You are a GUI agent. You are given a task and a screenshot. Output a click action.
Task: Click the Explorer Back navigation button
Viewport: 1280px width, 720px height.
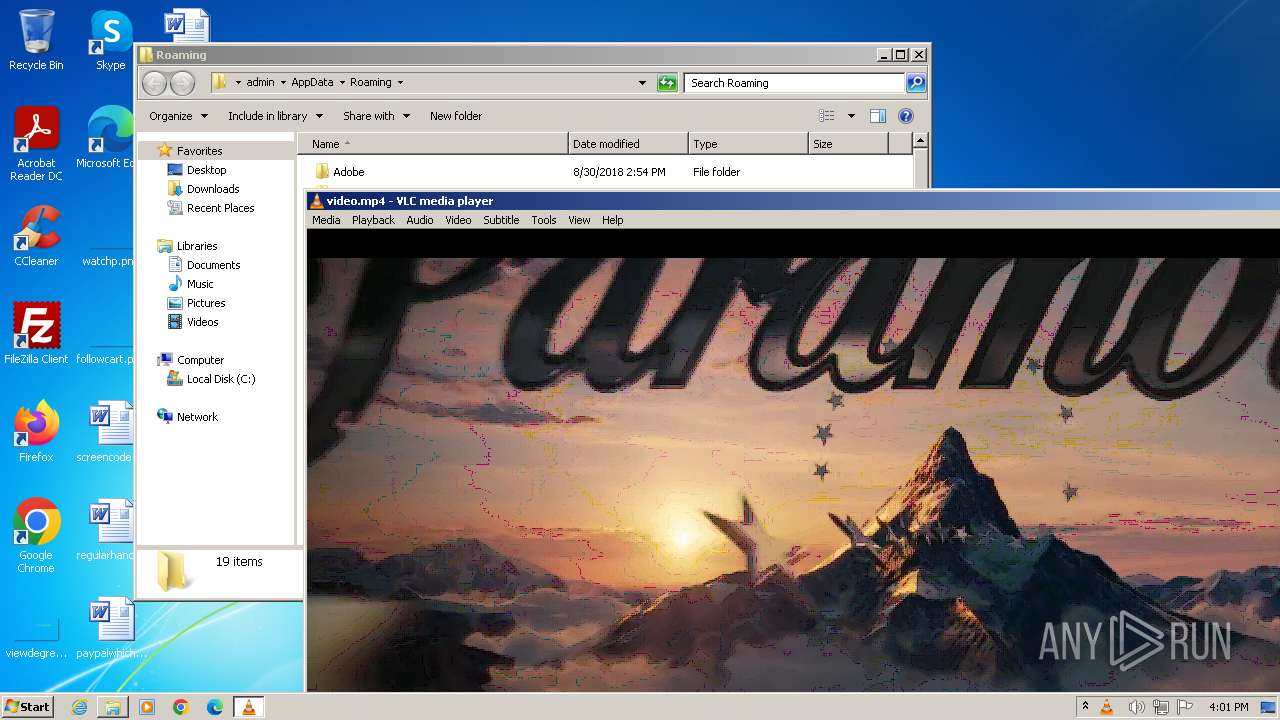click(154, 83)
